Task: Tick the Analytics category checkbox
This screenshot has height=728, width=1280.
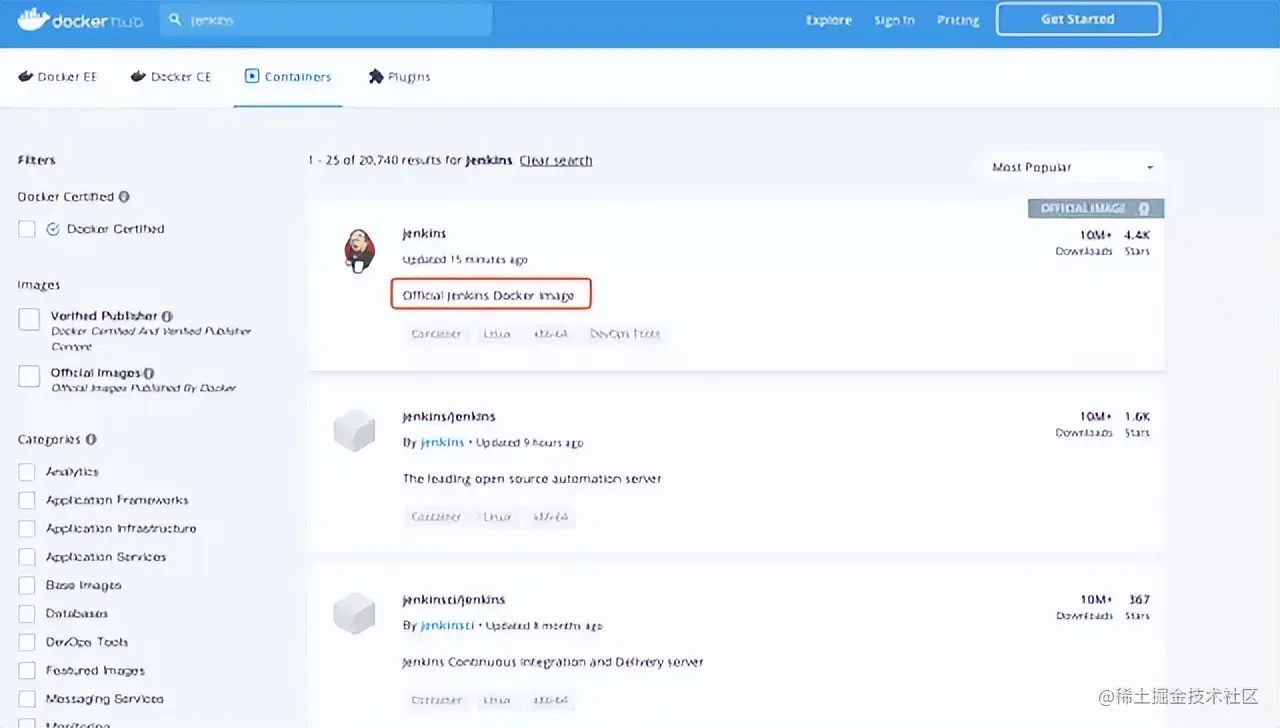Action: click(27, 472)
